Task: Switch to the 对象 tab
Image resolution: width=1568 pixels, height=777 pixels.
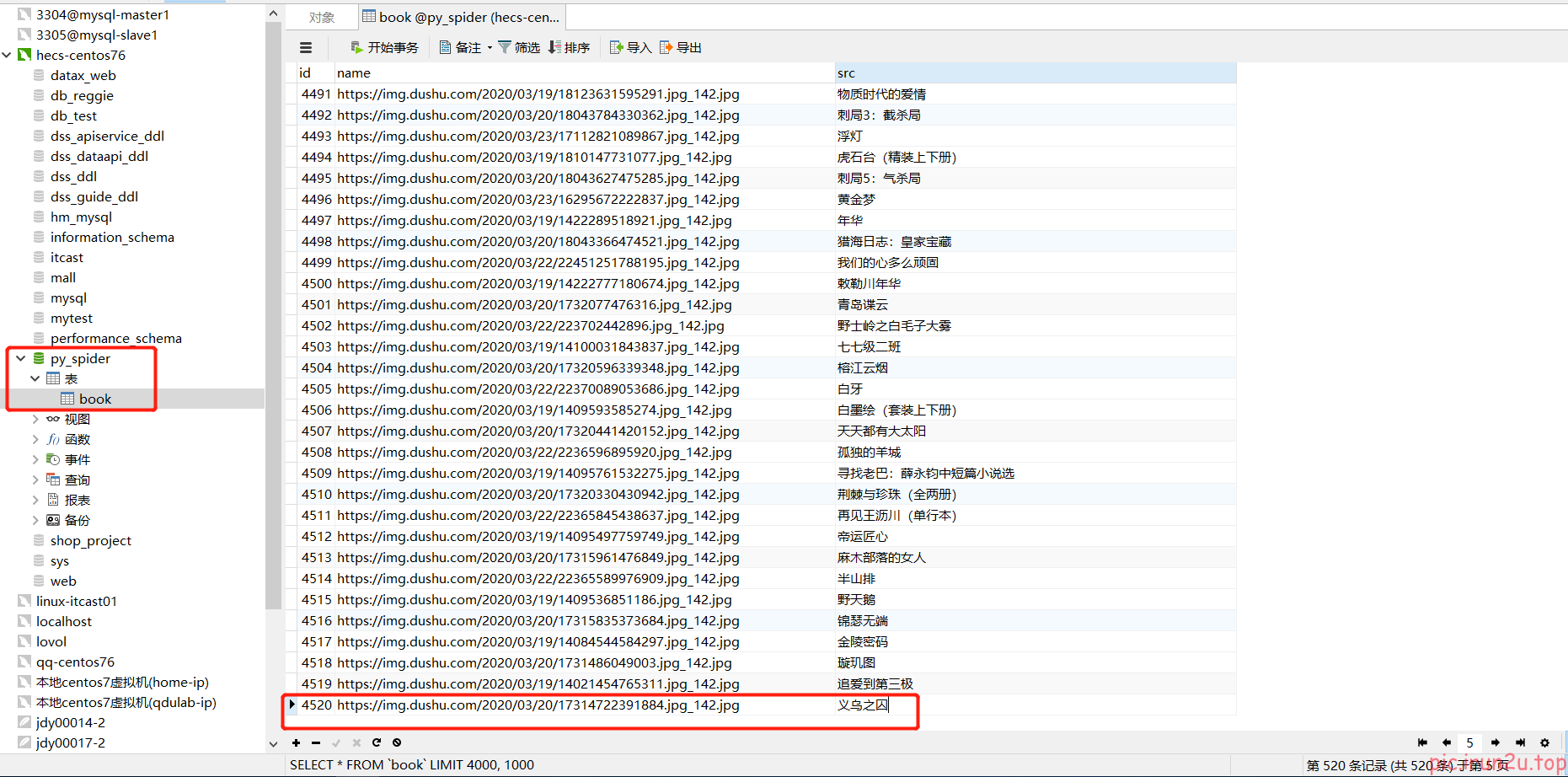Action: pyautogui.click(x=321, y=18)
